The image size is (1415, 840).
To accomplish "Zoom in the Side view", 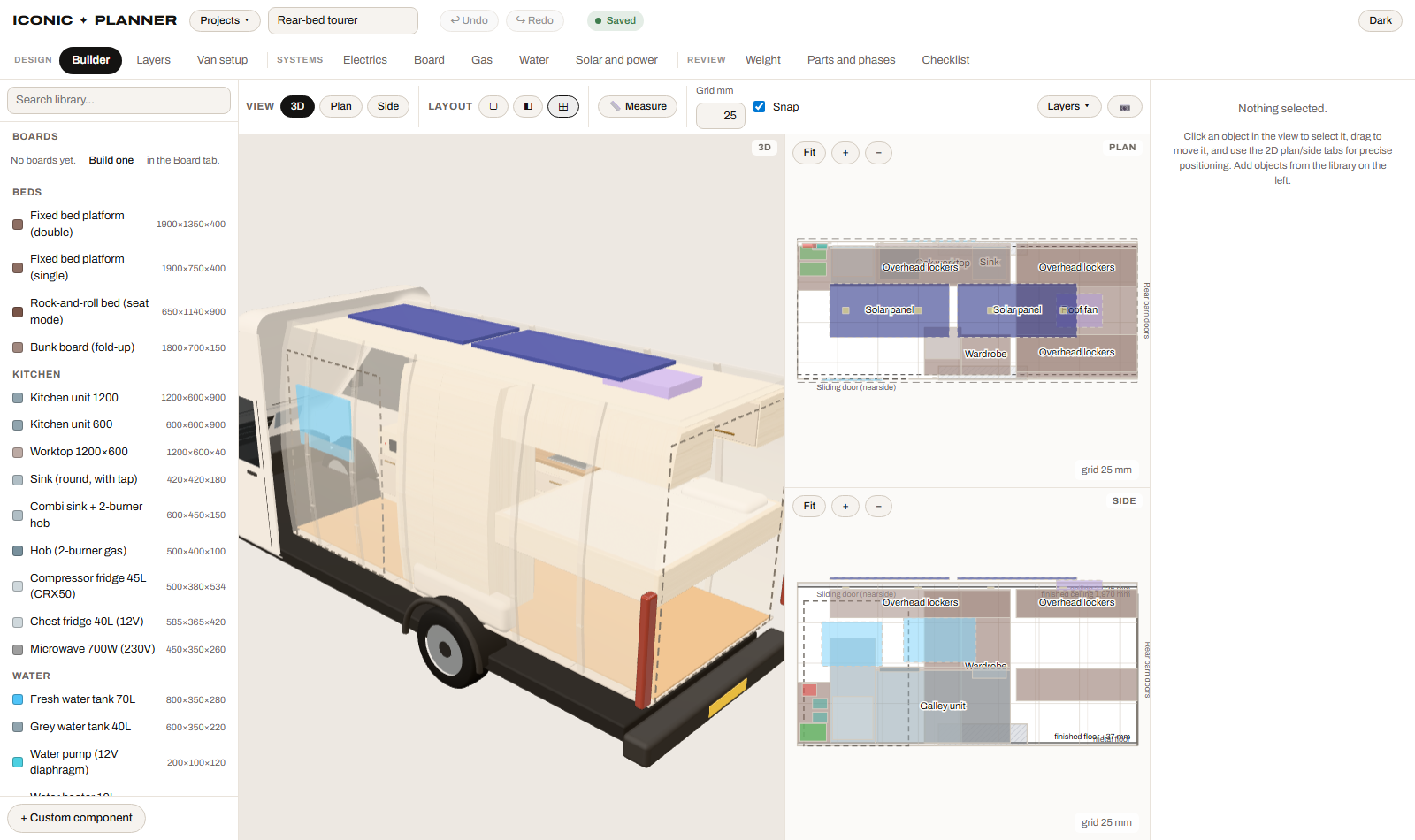I will (x=845, y=507).
